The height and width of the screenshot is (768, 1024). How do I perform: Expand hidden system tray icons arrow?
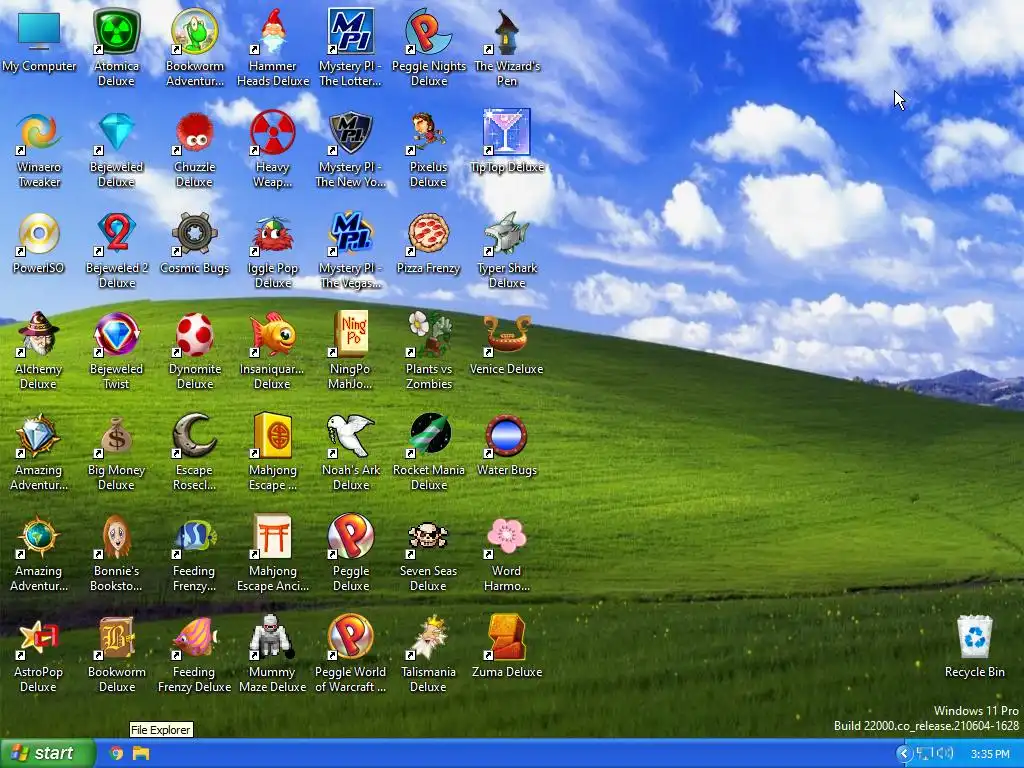pyautogui.click(x=904, y=754)
